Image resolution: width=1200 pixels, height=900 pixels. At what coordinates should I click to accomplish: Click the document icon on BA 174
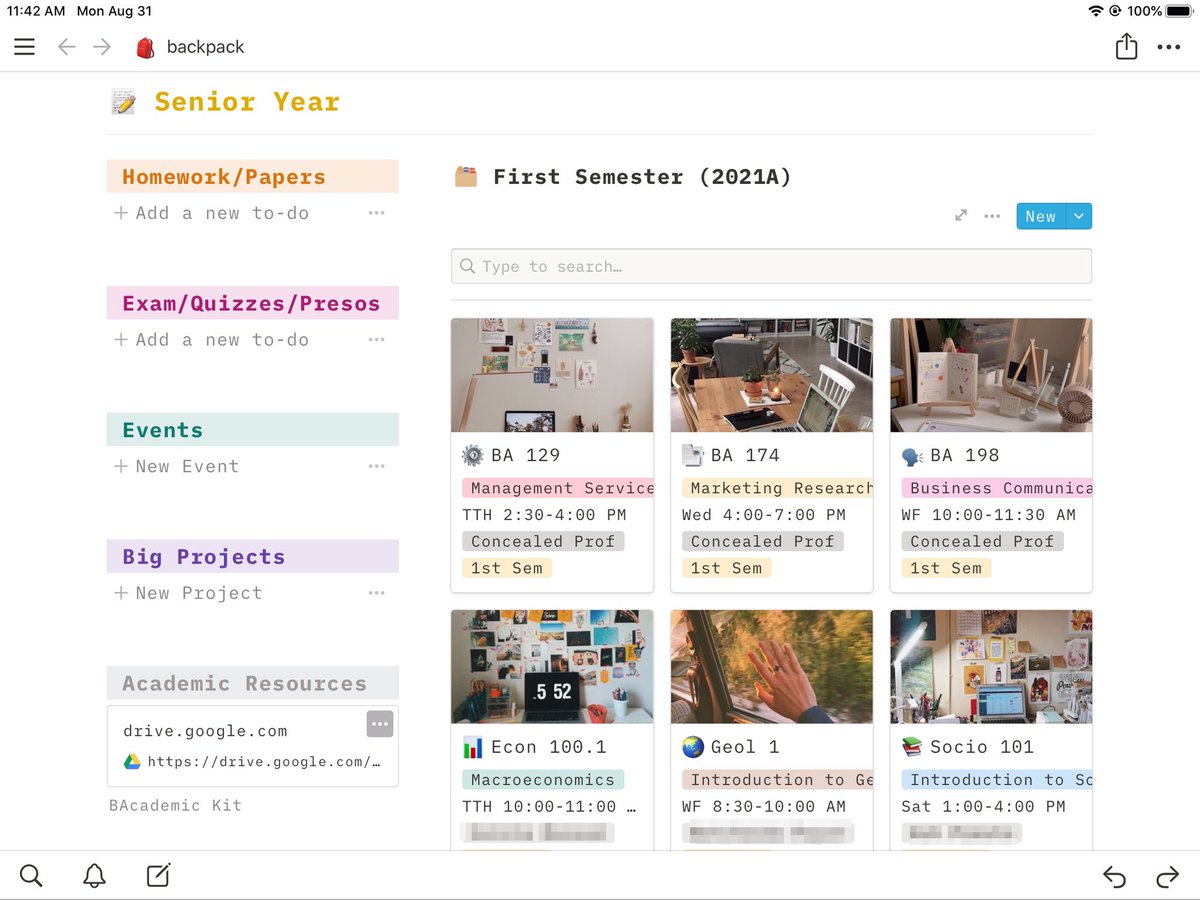[x=692, y=456]
